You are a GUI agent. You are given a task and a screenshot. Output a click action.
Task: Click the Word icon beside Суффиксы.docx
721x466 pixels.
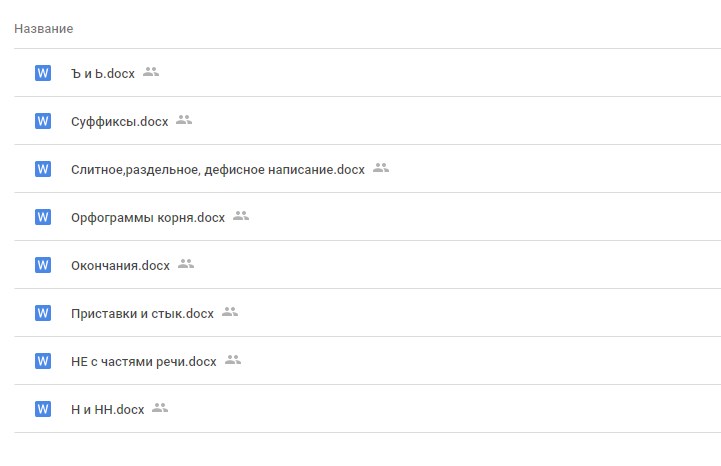click(x=43, y=121)
